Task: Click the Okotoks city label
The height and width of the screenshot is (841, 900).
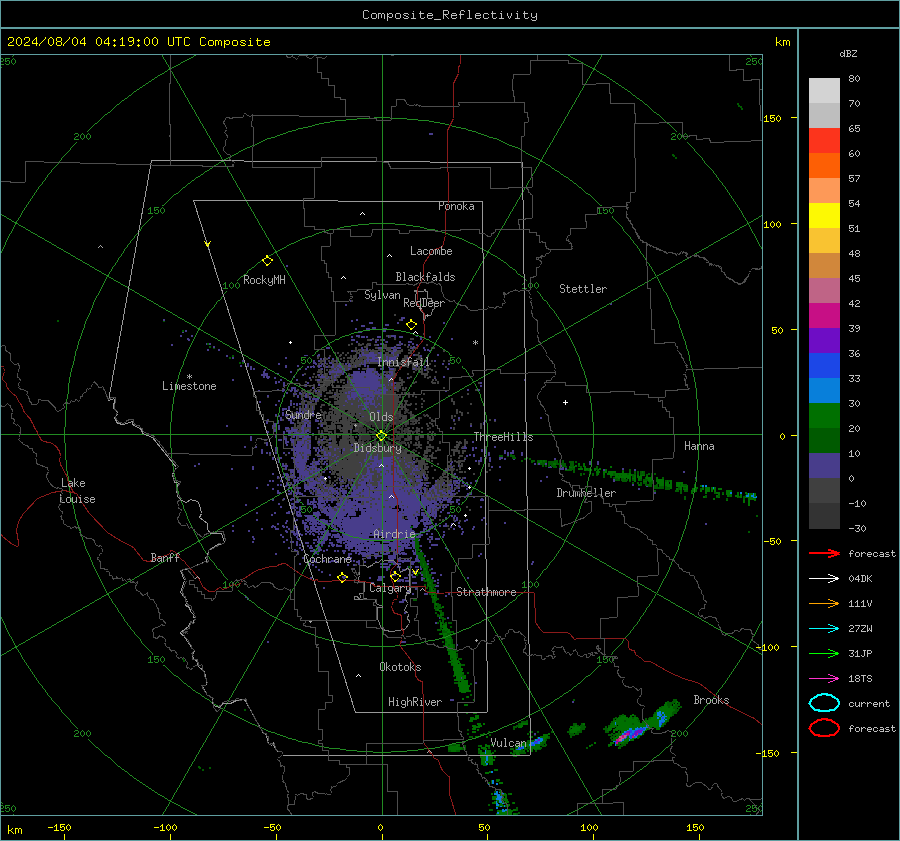Action: click(400, 667)
